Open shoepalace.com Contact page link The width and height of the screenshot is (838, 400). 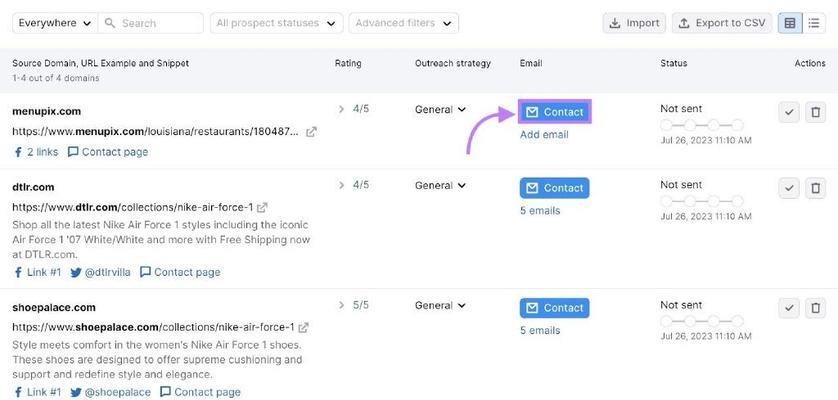pyautogui.click(x=200, y=393)
